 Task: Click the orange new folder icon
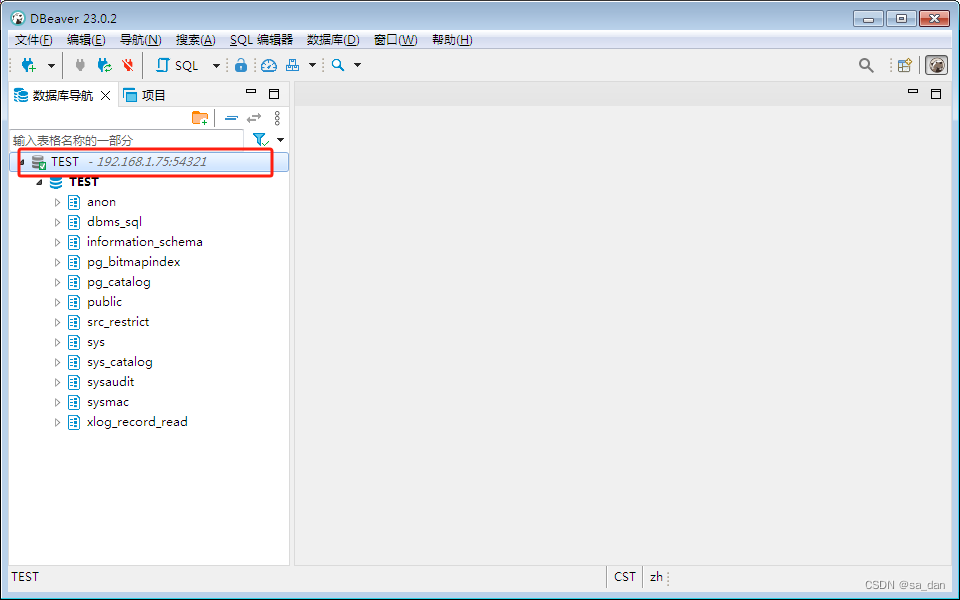200,118
